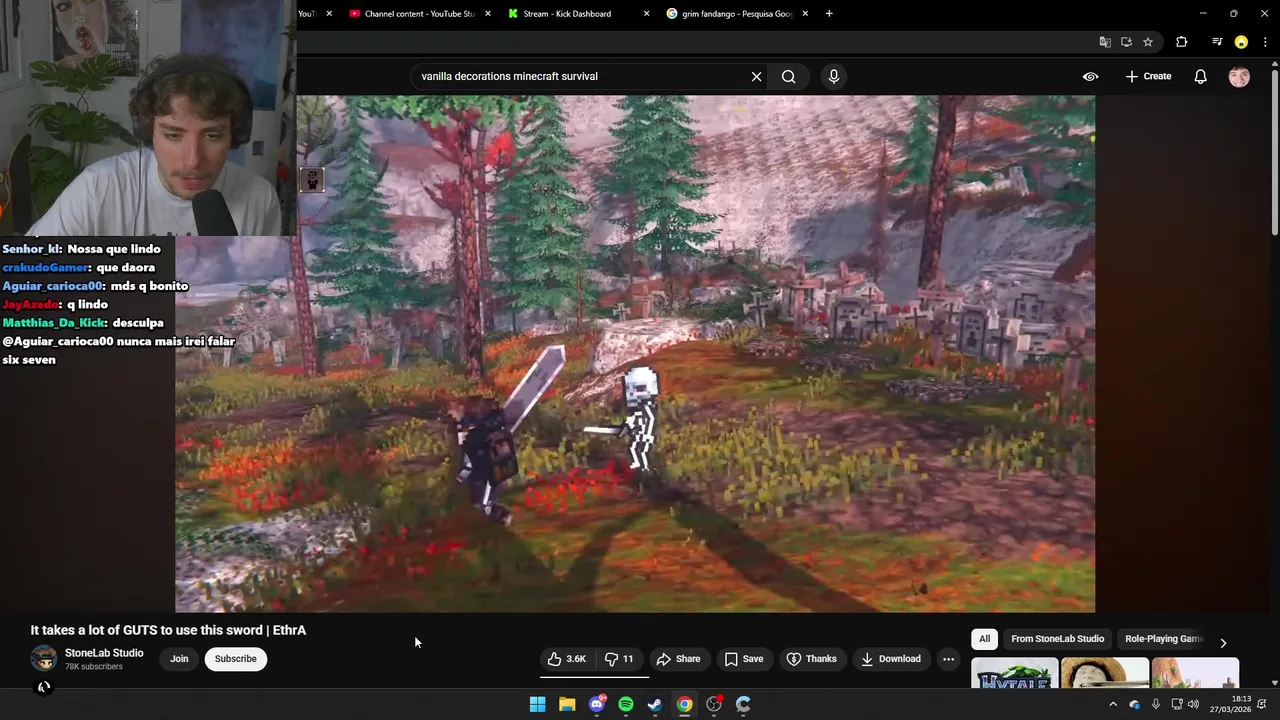This screenshot has height=720, width=1280.
Task: Close the Kick Dashboard tab
Action: tap(646, 14)
